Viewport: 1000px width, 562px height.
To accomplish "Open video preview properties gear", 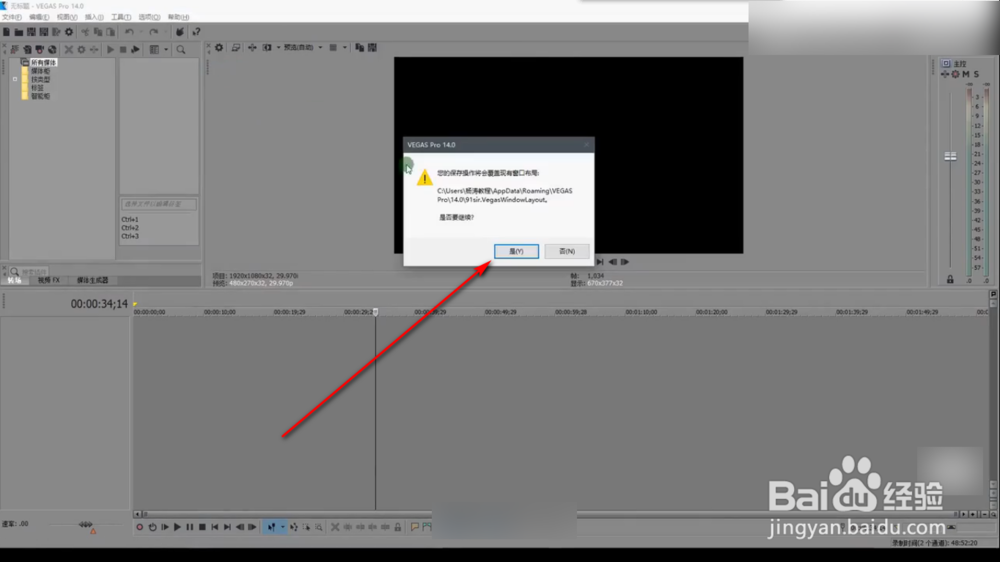I will [219, 47].
